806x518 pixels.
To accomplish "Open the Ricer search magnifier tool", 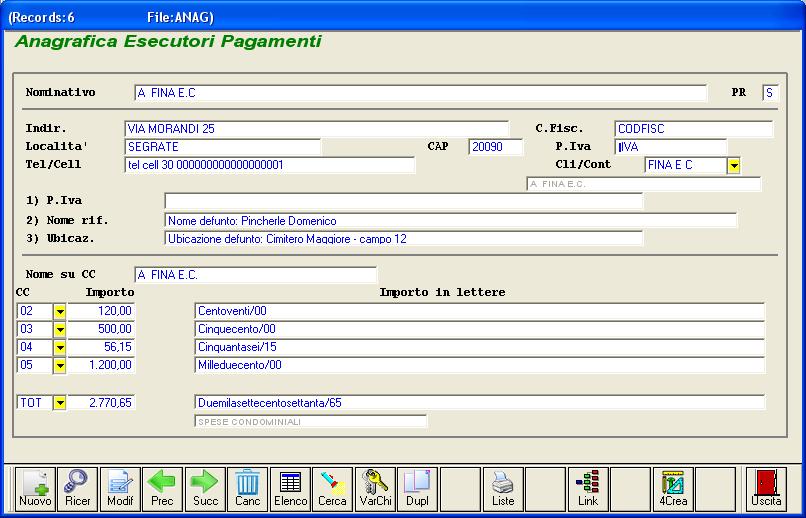I will point(77,489).
